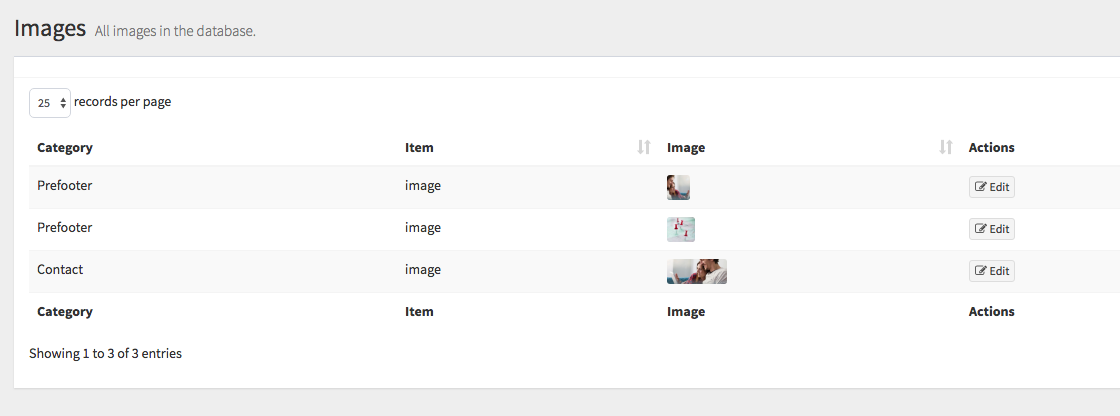This screenshot has height=416, width=1120.
Task: Click the sort arrows in Image column header
Action: coord(945,147)
